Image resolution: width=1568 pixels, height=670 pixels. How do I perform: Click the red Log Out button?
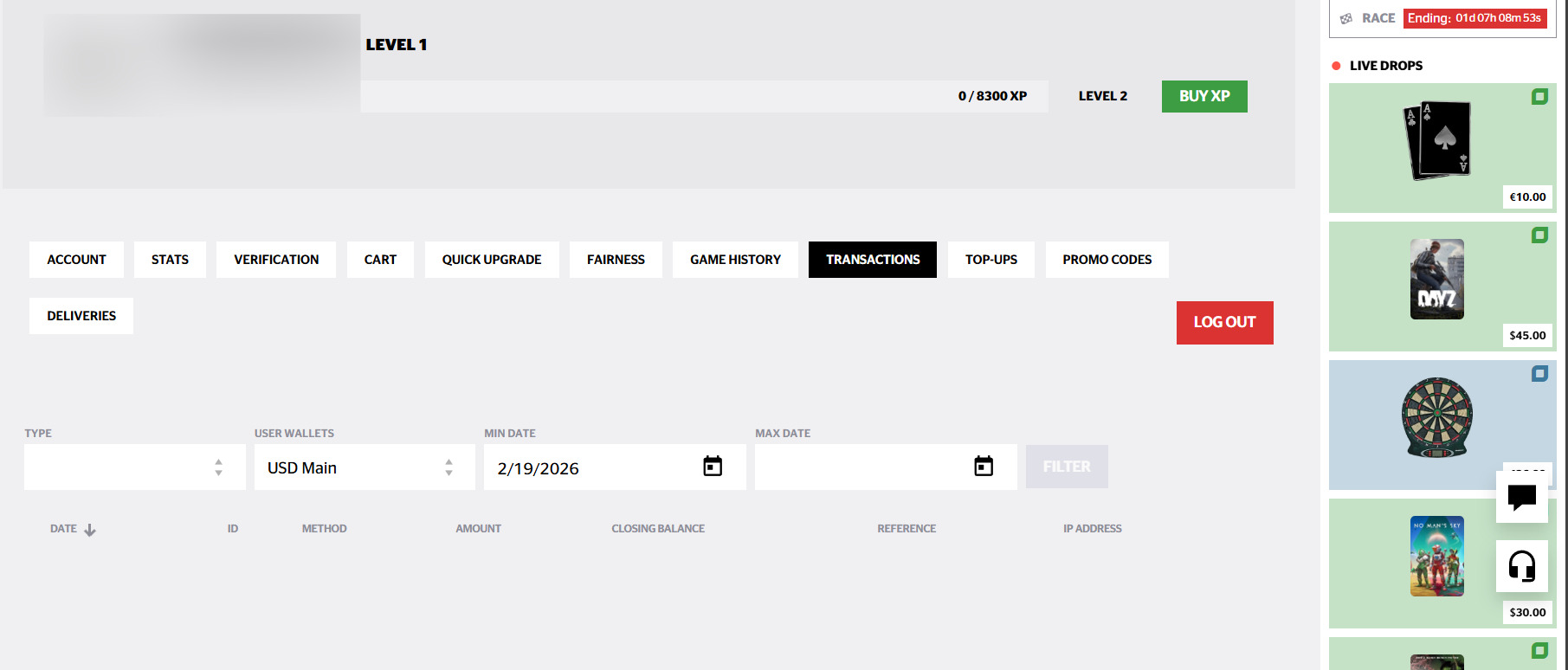pyautogui.click(x=1224, y=323)
